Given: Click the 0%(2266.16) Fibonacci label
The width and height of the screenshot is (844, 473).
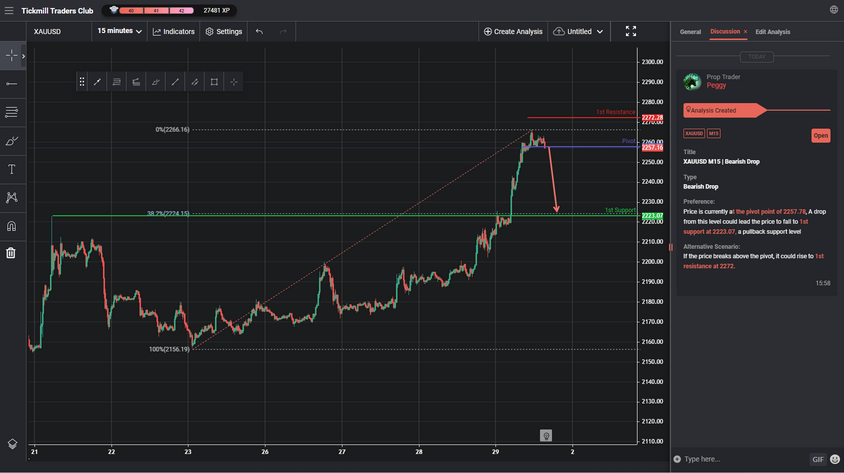Looking at the screenshot, I should (x=172, y=130).
